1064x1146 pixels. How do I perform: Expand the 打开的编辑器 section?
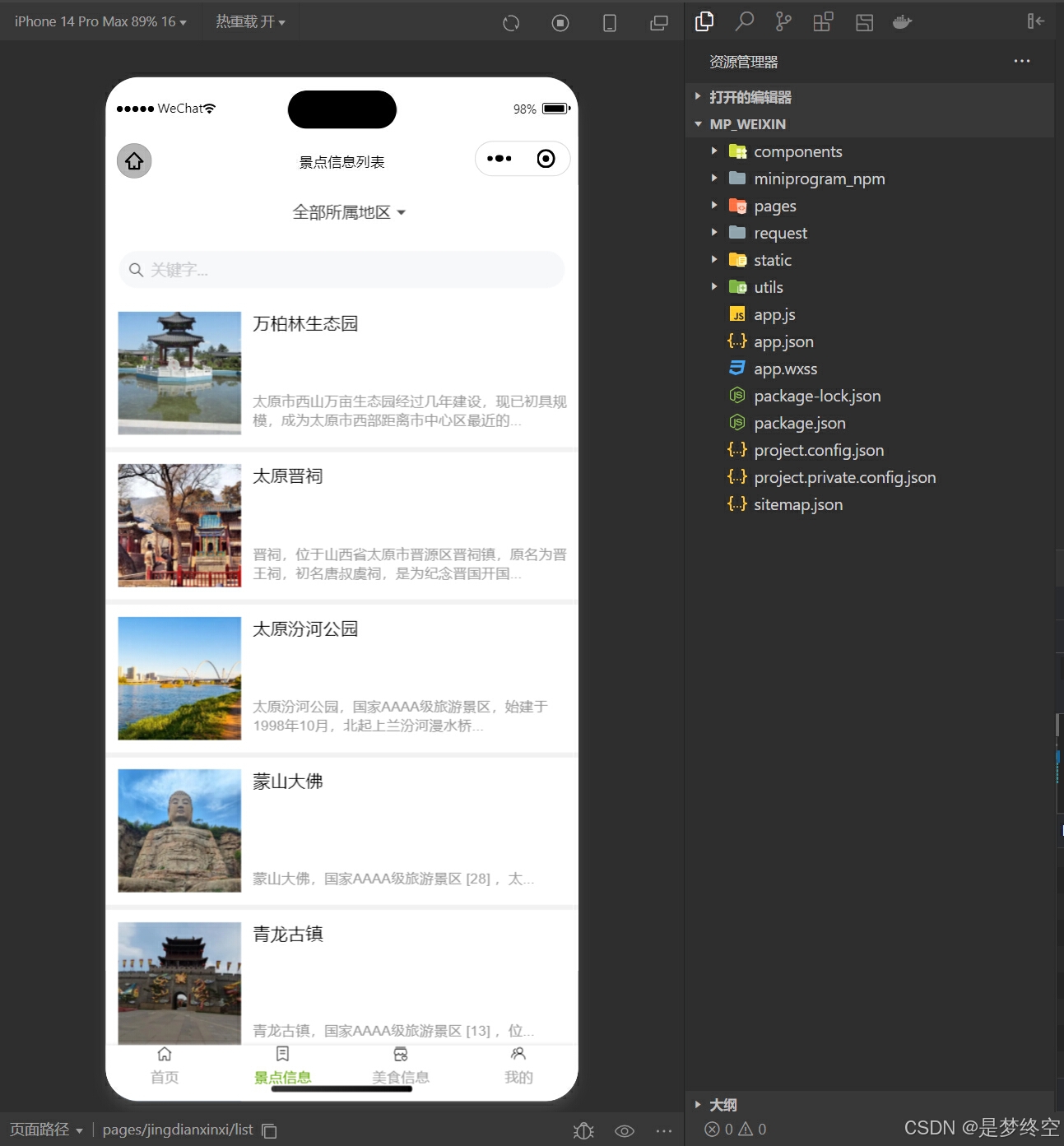click(869, 97)
